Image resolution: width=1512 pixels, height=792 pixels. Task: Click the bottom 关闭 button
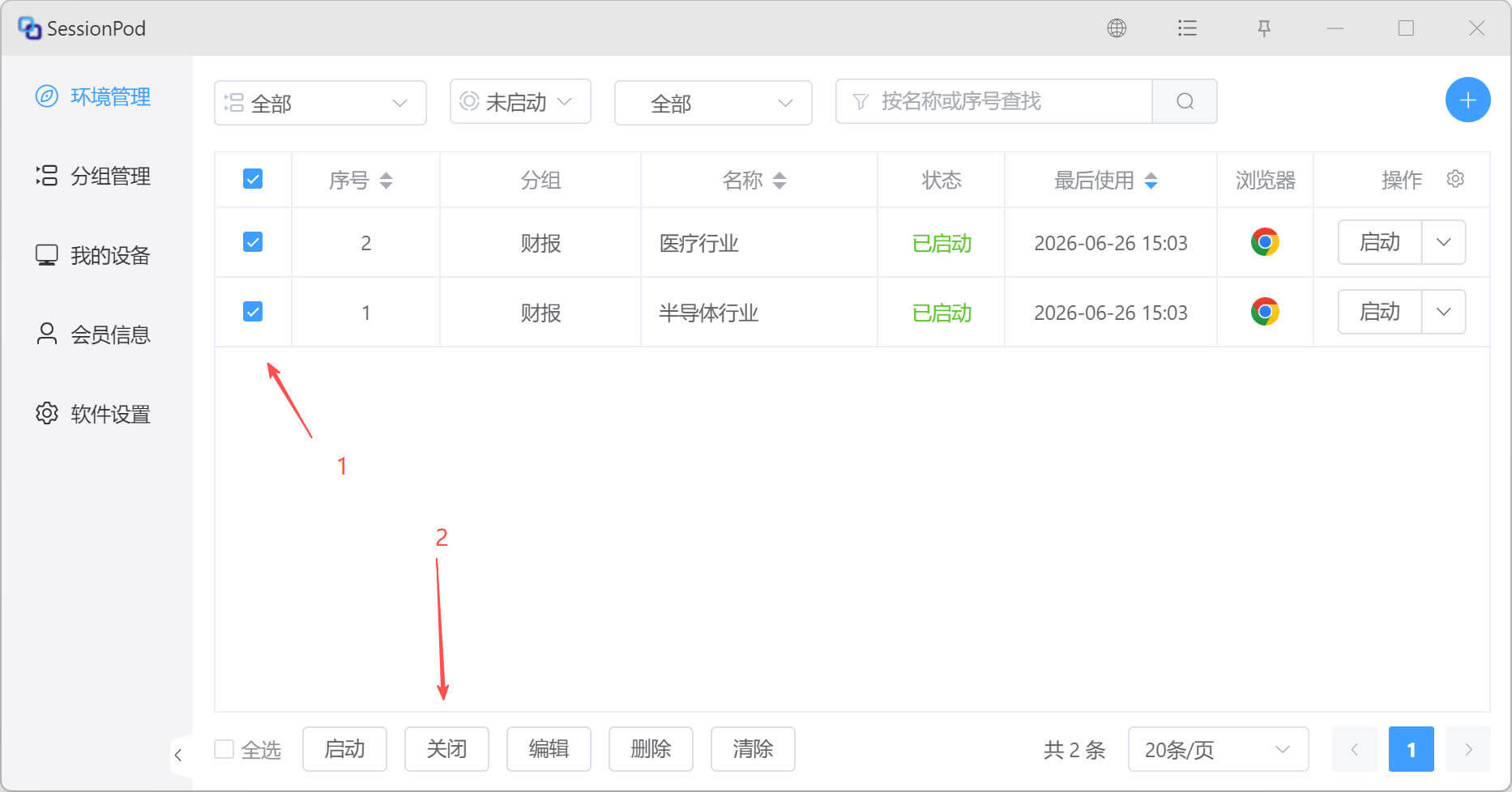pyautogui.click(x=446, y=749)
